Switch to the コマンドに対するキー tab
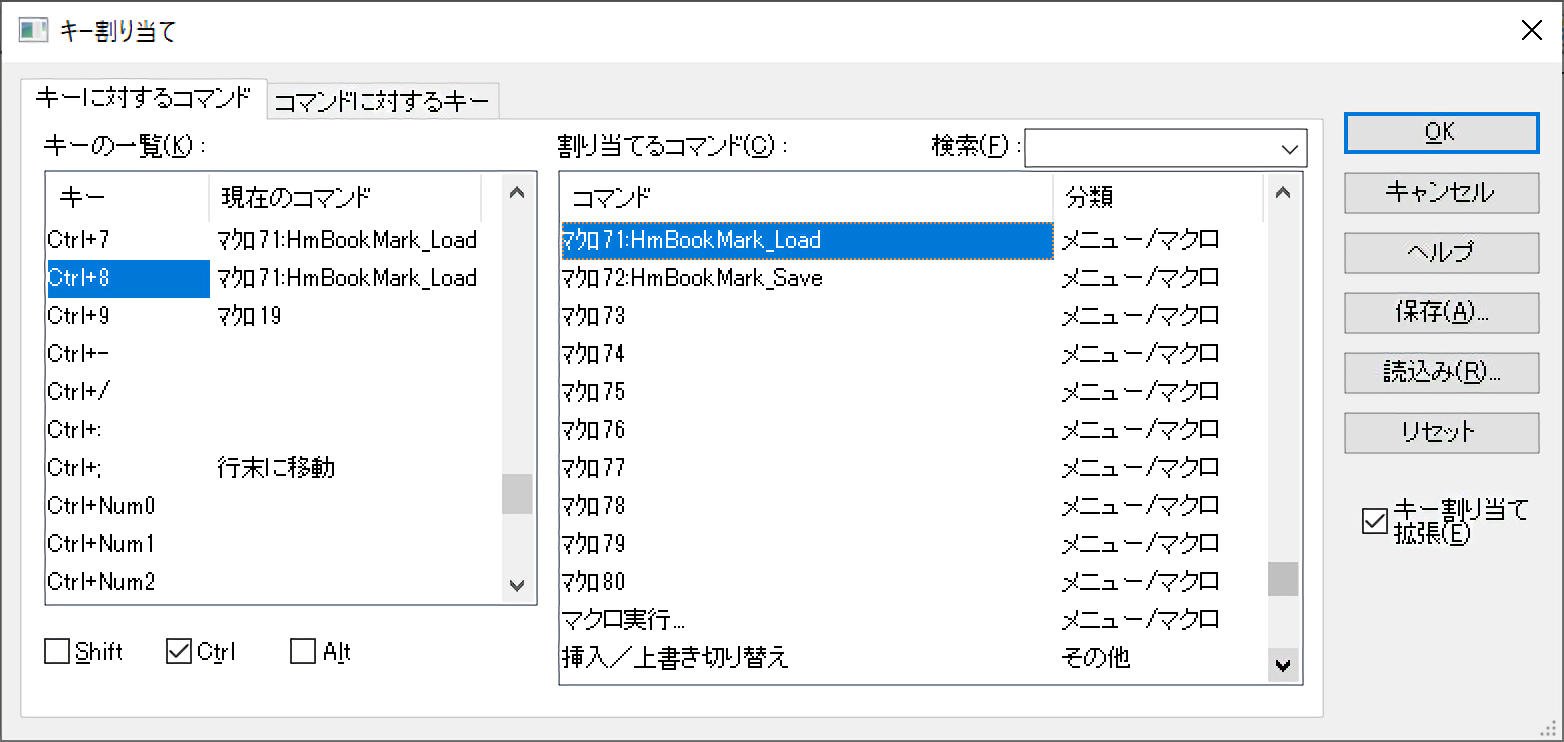1564x742 pixels. (x=382, y=101)
